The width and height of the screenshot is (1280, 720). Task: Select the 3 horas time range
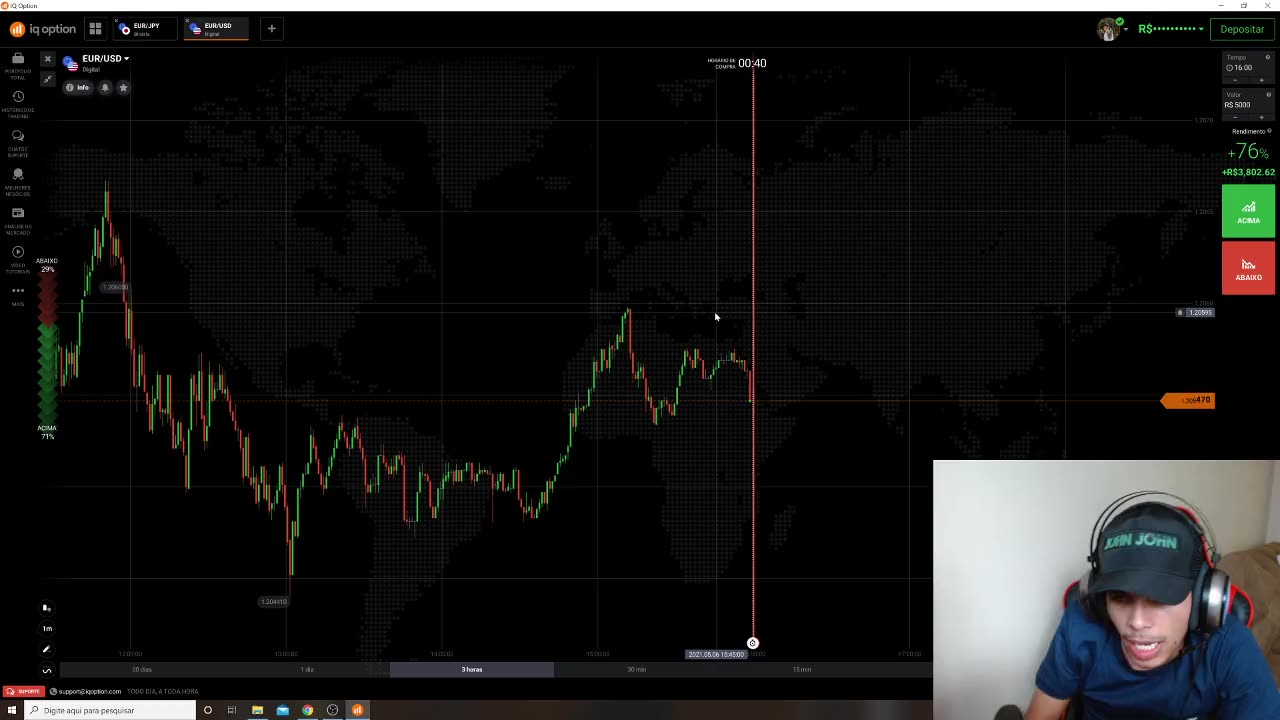pos(472,670)
